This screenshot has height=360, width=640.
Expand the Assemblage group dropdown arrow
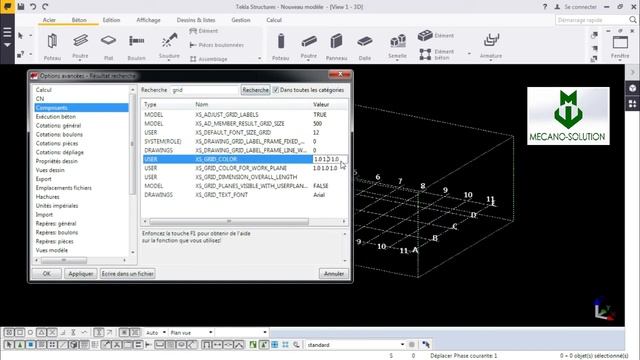pos(259,59)
